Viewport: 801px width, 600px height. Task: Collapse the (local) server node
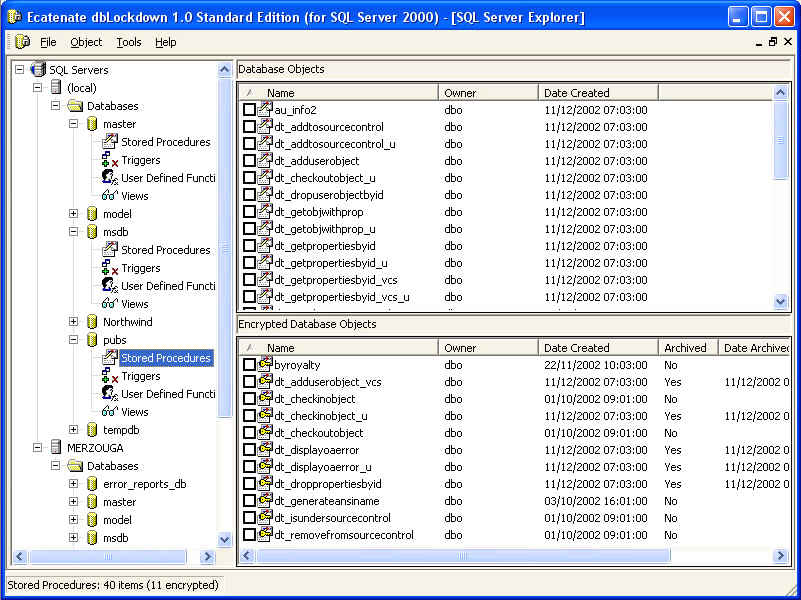(x=37, y=87)
